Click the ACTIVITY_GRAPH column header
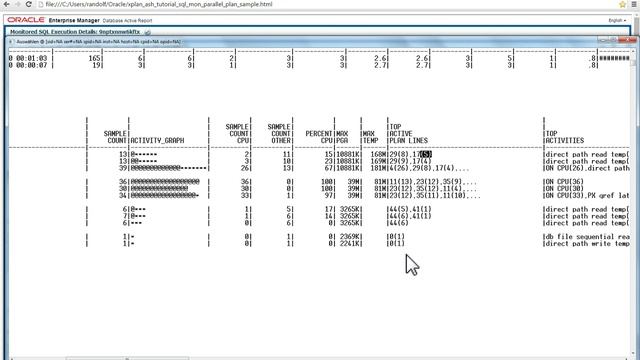Screen dimensions: 640x360 [157, 140]
